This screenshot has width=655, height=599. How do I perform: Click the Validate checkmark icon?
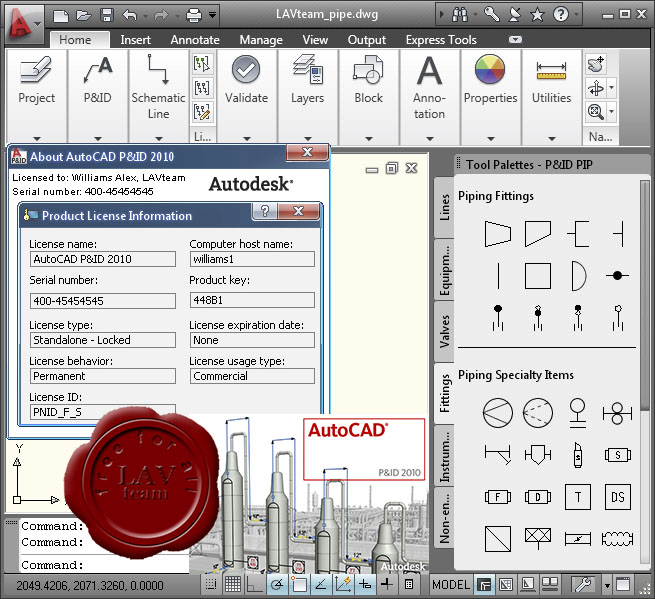tap(246, 69)
